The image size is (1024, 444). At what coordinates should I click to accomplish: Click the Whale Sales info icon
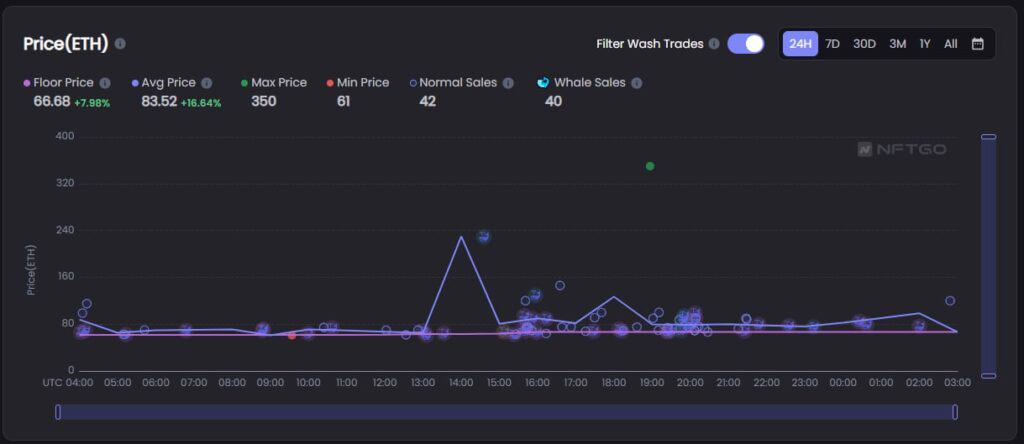tap(636, 83)
